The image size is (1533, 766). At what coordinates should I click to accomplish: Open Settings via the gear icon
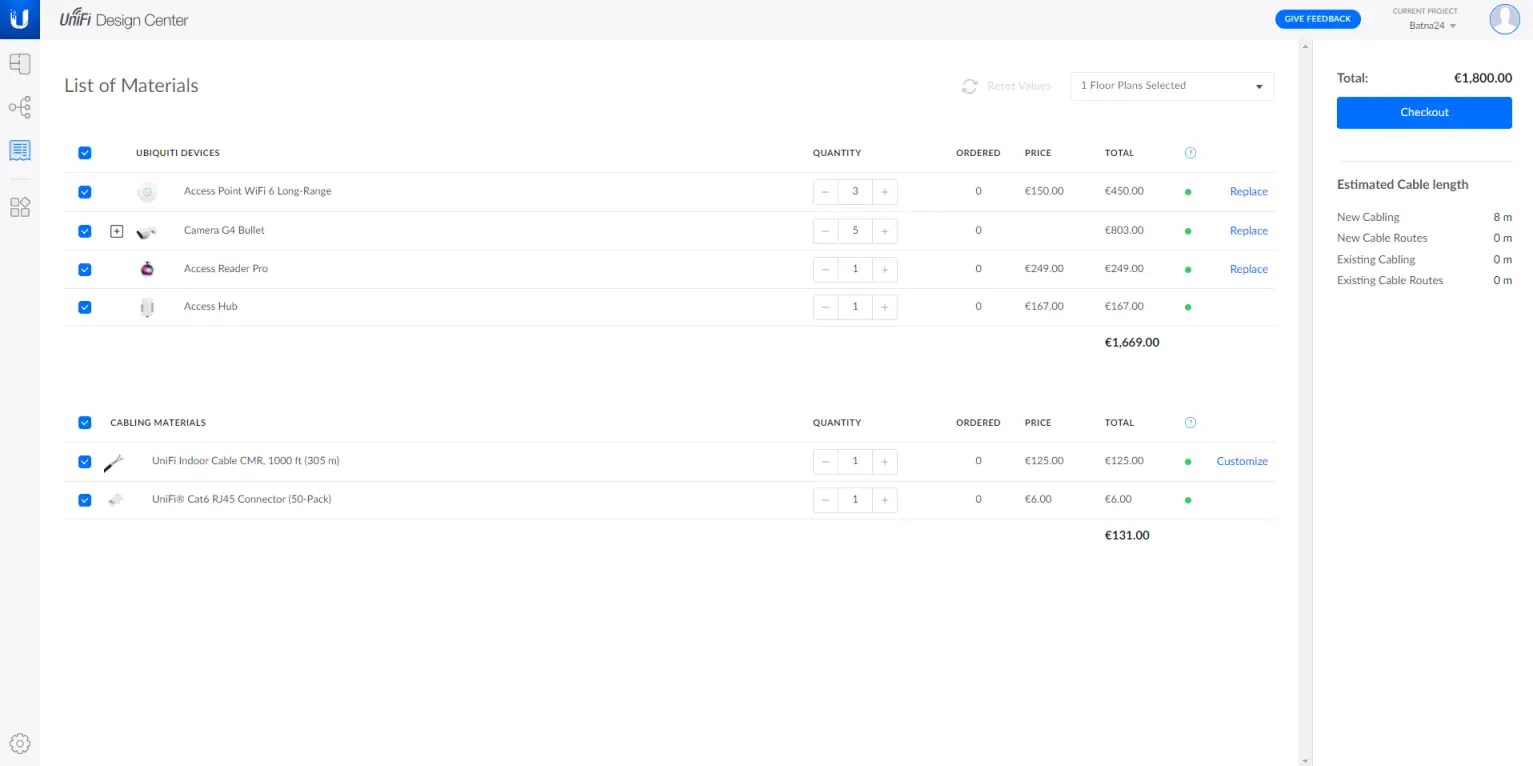tap(20, 743)
